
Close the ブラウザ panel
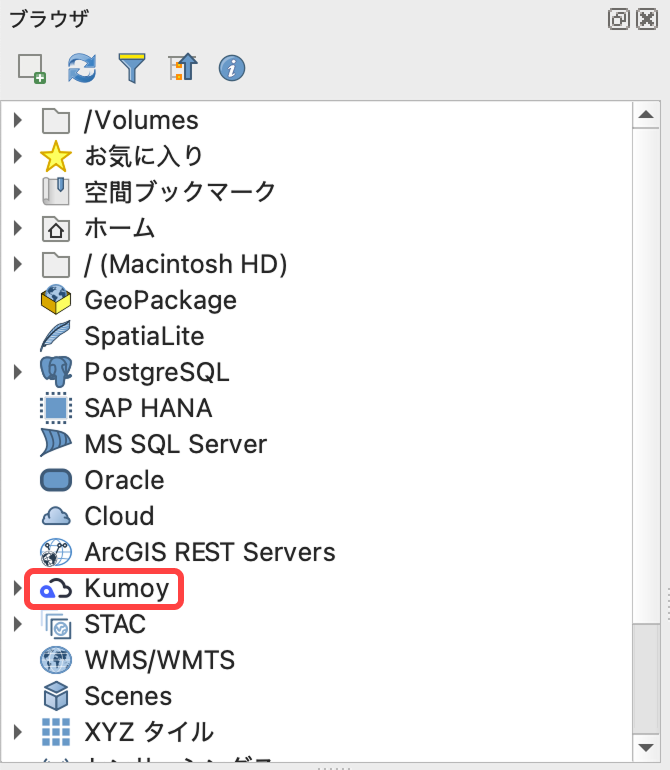(x=646, y=19)
